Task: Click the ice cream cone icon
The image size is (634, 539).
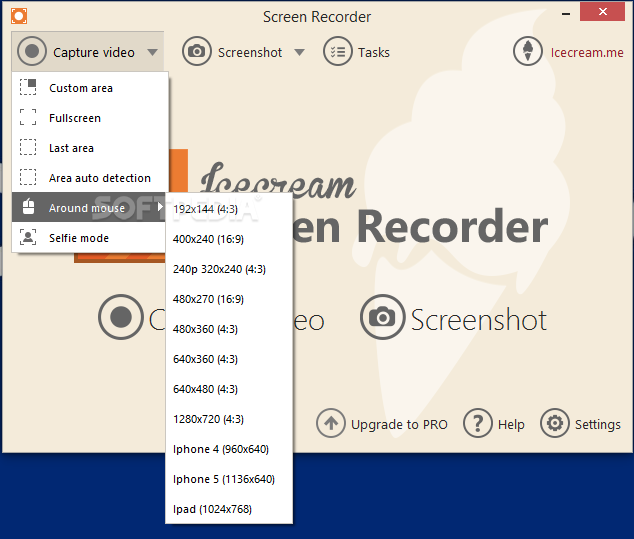Action: coord(528,51)
